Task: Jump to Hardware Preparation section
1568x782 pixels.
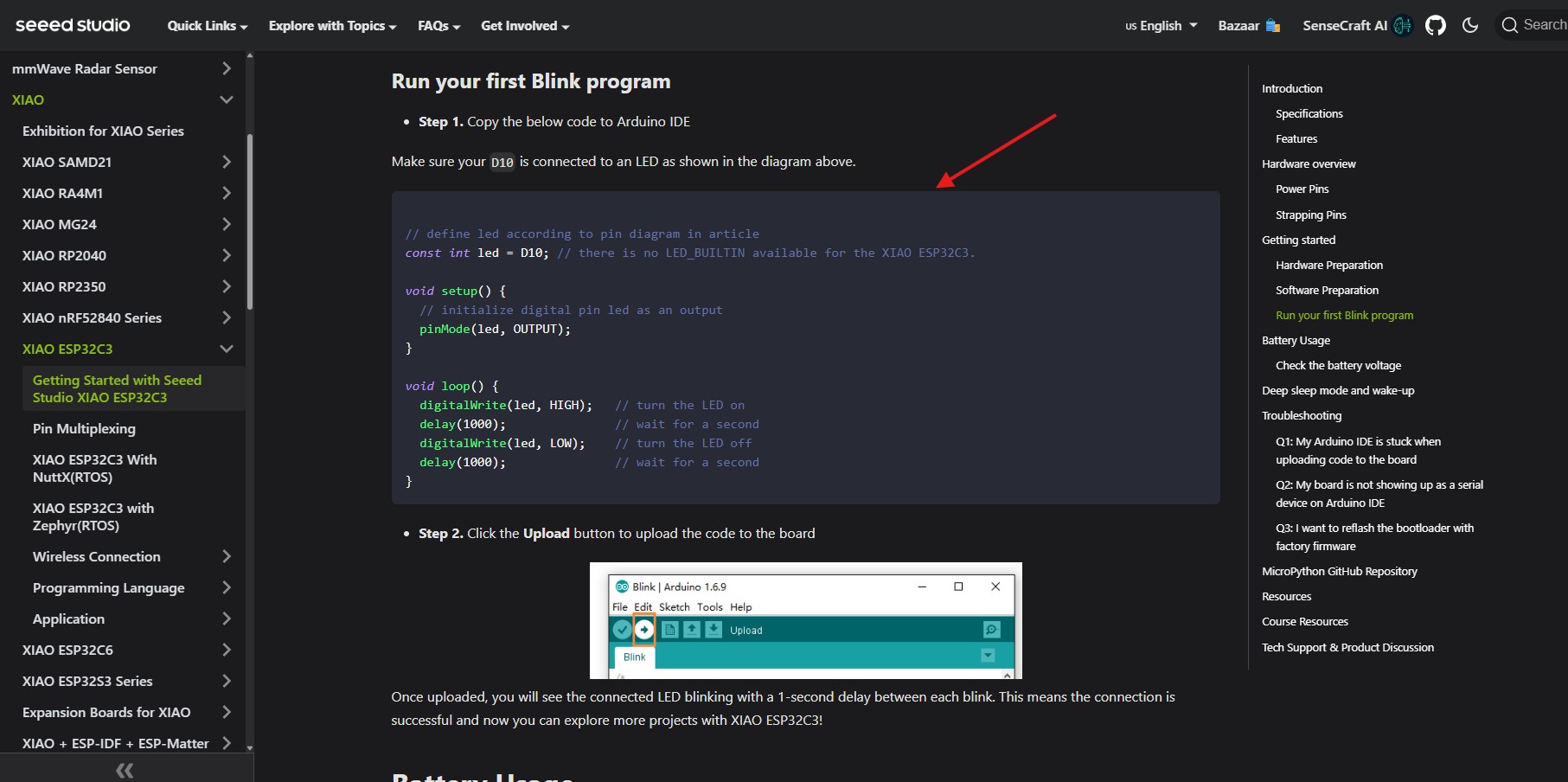Action: pos(1329,265)
